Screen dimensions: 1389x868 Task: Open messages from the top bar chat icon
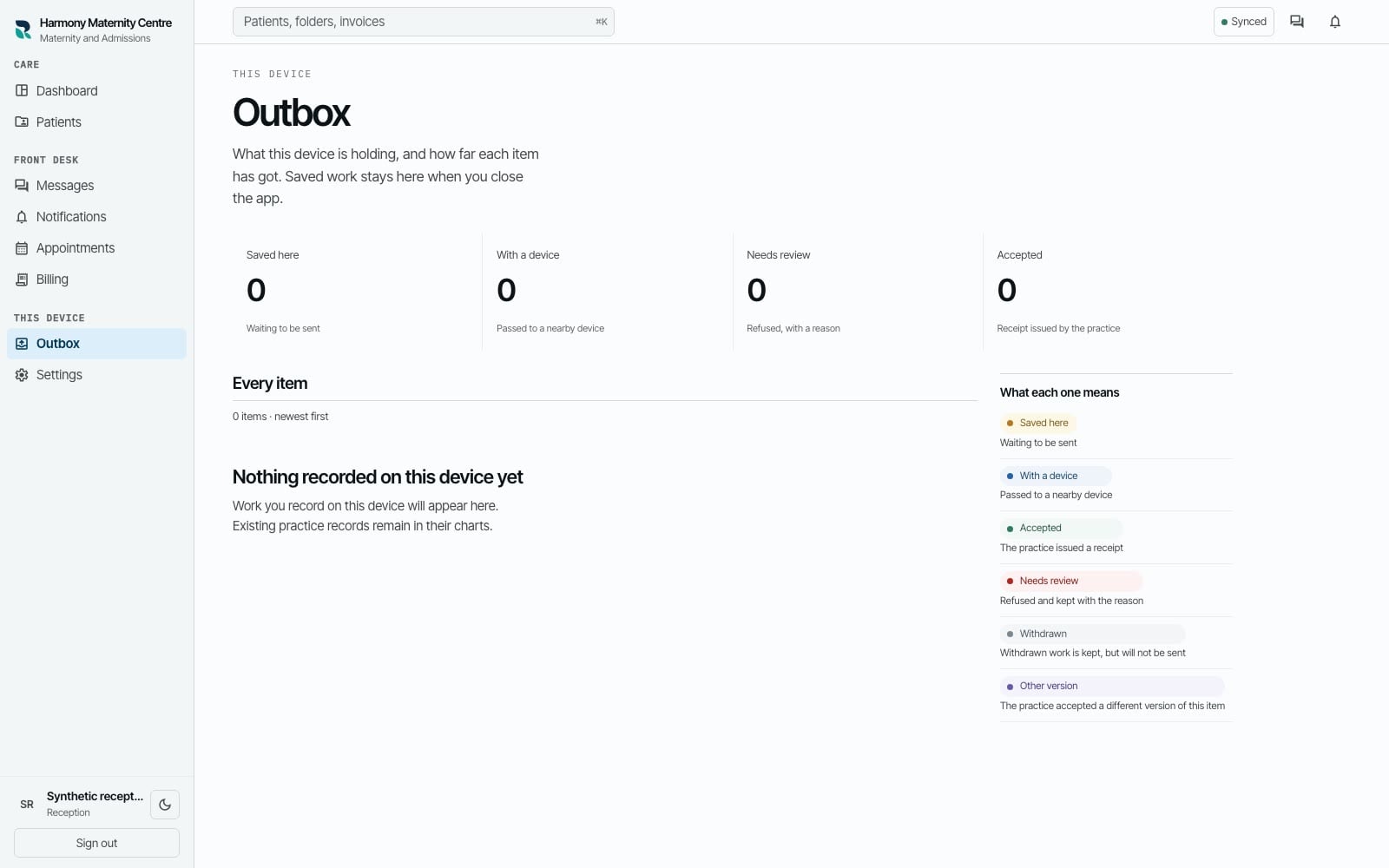(x=1297, y=22)
